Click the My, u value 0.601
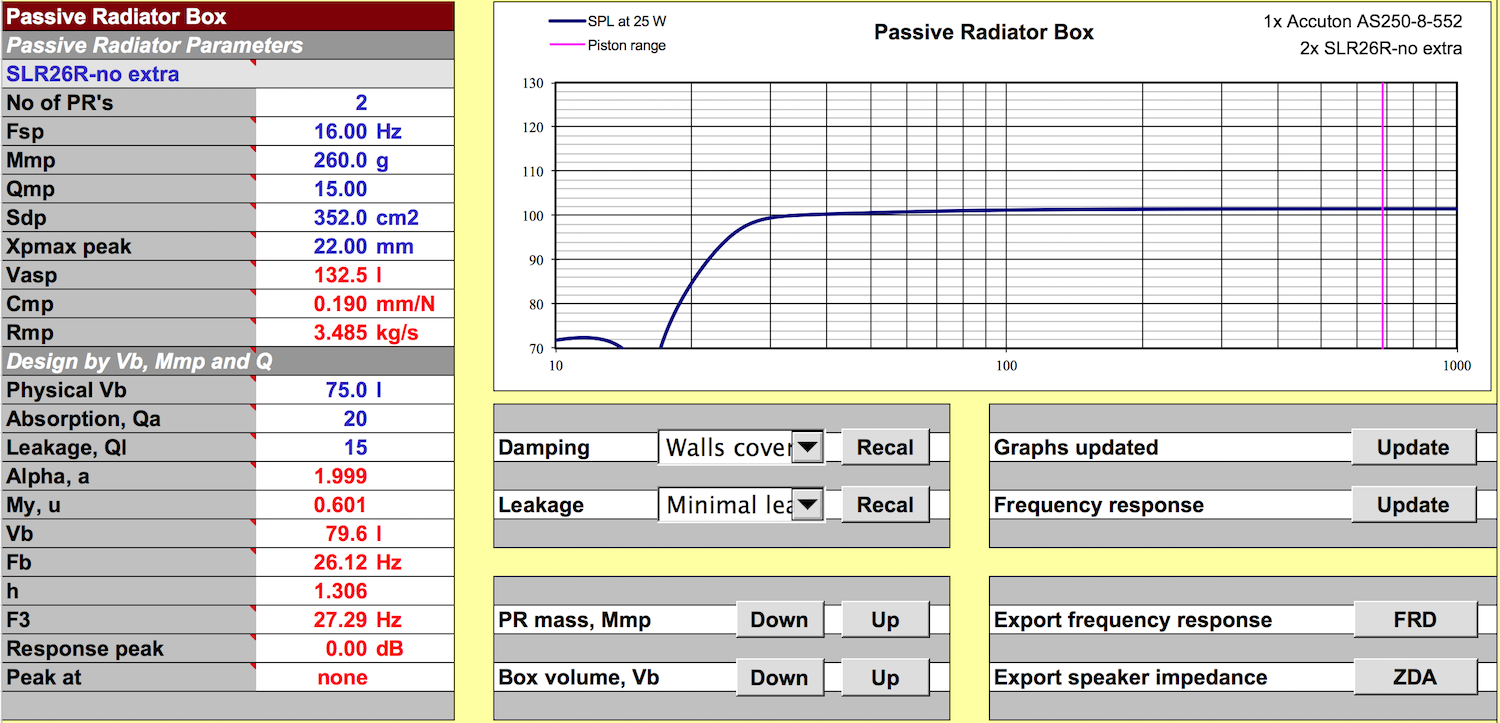Image resolution: width=1500 pixels, height=723 pixels. pyautogui.click(x=355, y=506)
